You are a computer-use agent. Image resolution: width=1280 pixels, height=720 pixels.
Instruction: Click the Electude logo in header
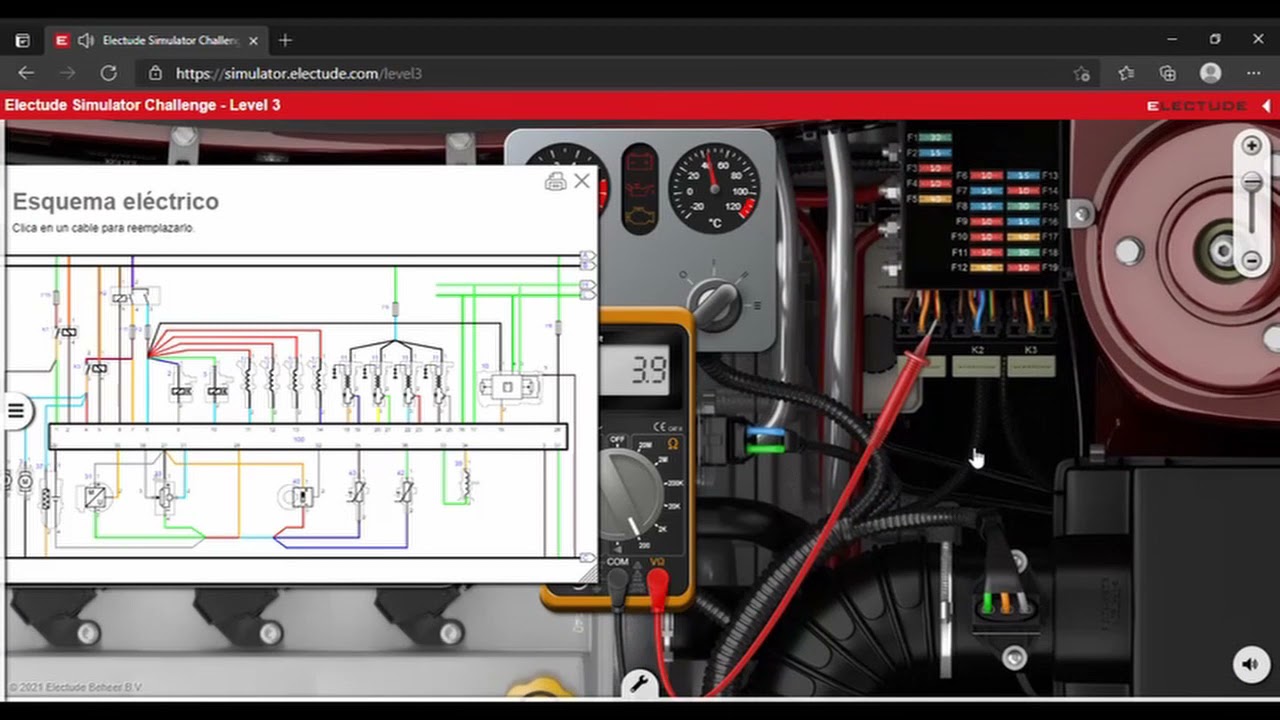(1196, 105)
